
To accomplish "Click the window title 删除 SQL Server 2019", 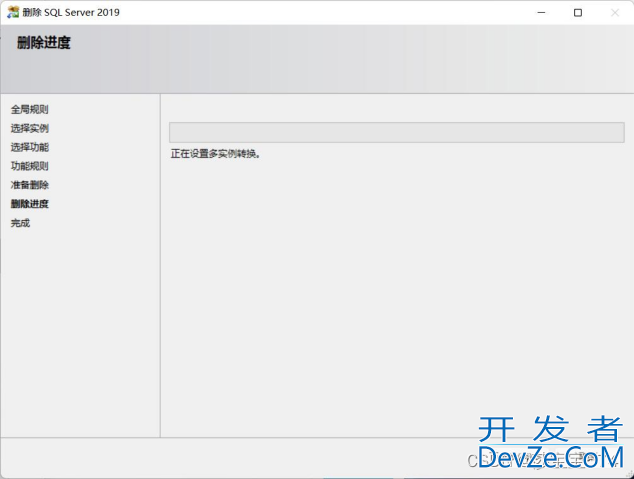I will coord(71,12).
